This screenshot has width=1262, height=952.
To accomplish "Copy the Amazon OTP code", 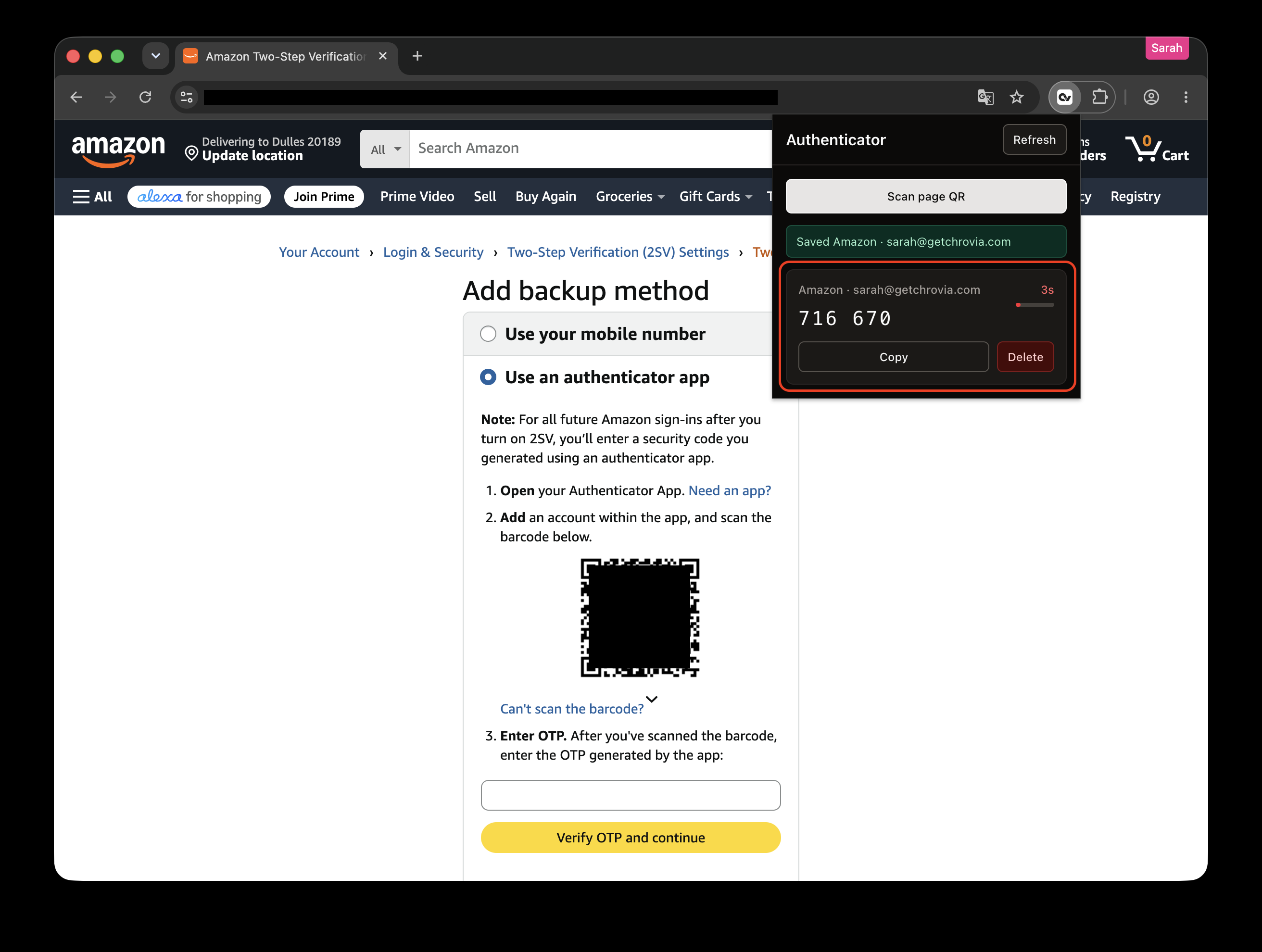I will 894,357.
